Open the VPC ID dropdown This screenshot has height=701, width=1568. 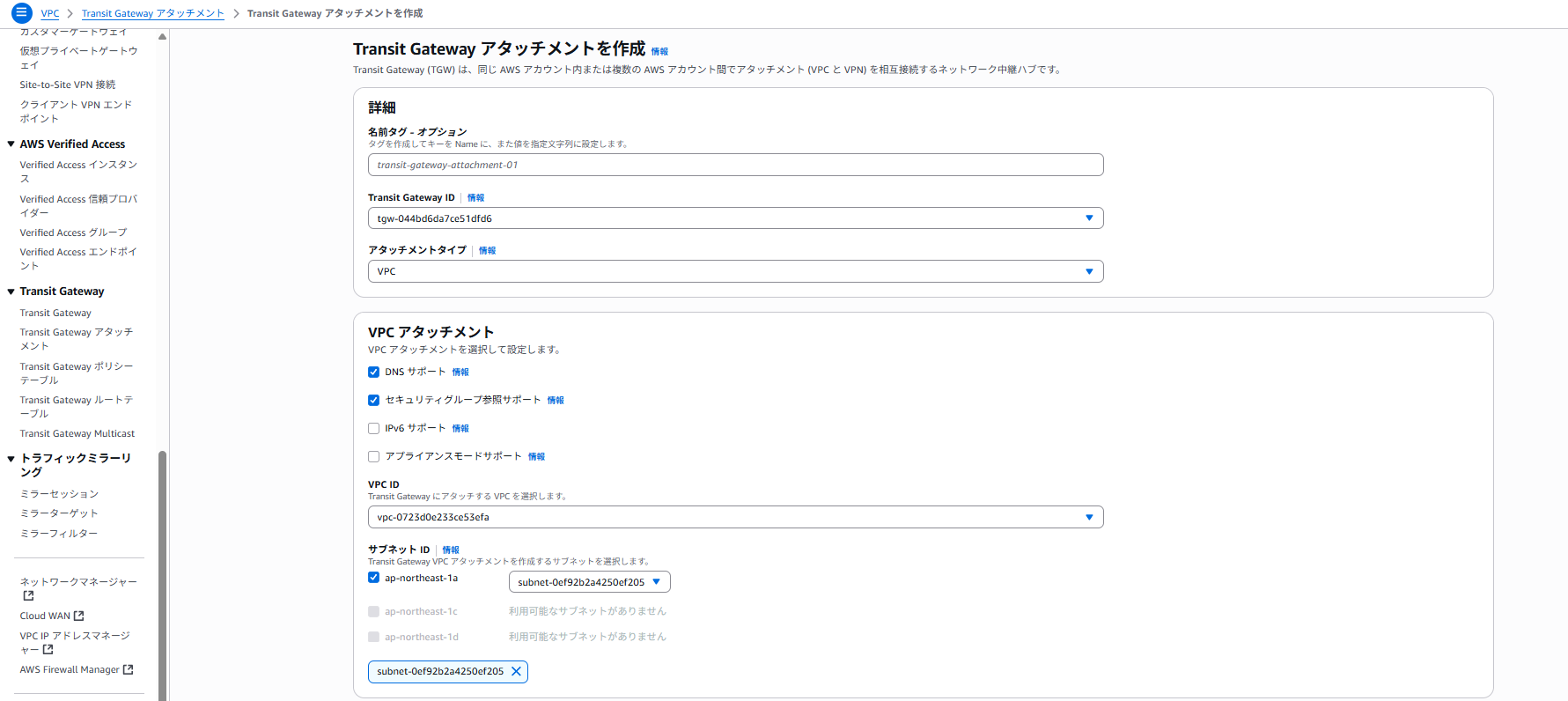[x=735, y=517]
